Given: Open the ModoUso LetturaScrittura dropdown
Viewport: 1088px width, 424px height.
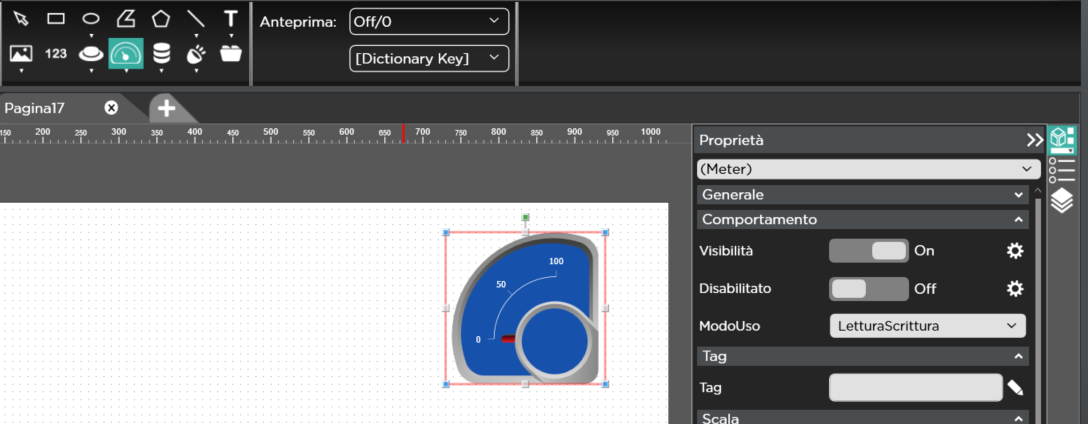Looking at the screenshot, I should coord(927,325).
